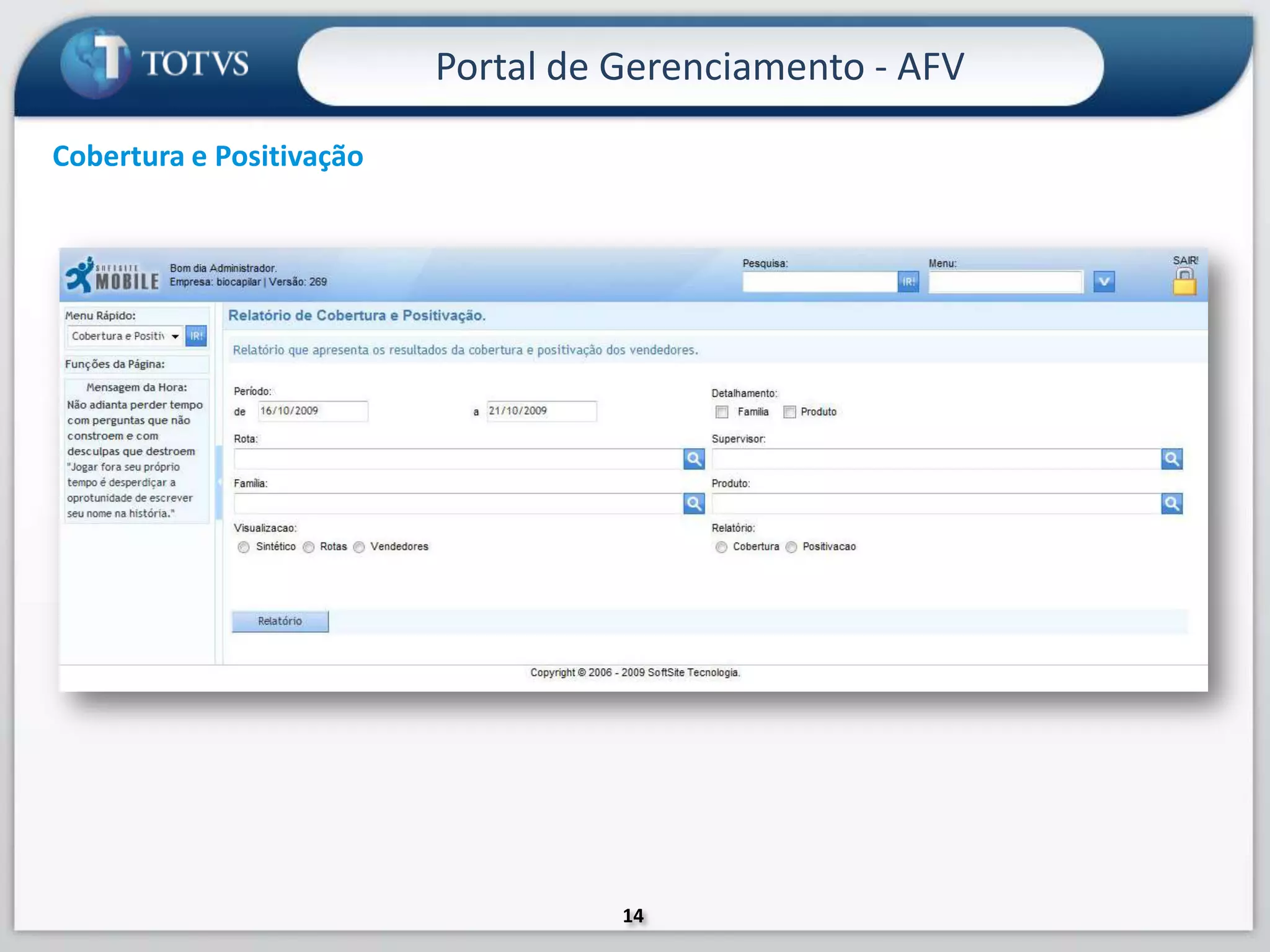Choose the Rotas visualization radio button
The height and width of the screenshot is (952, 1270).
click(x=308, y=547)
